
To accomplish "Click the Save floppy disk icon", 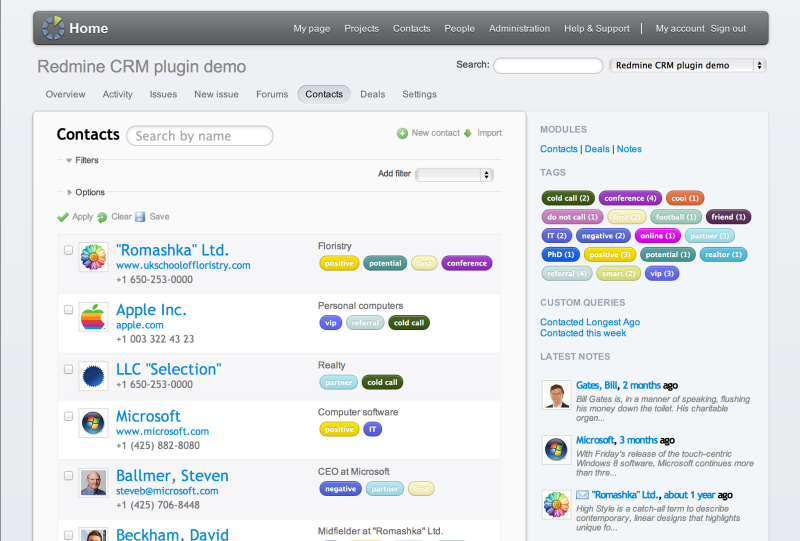I will (x=140, y=217).
